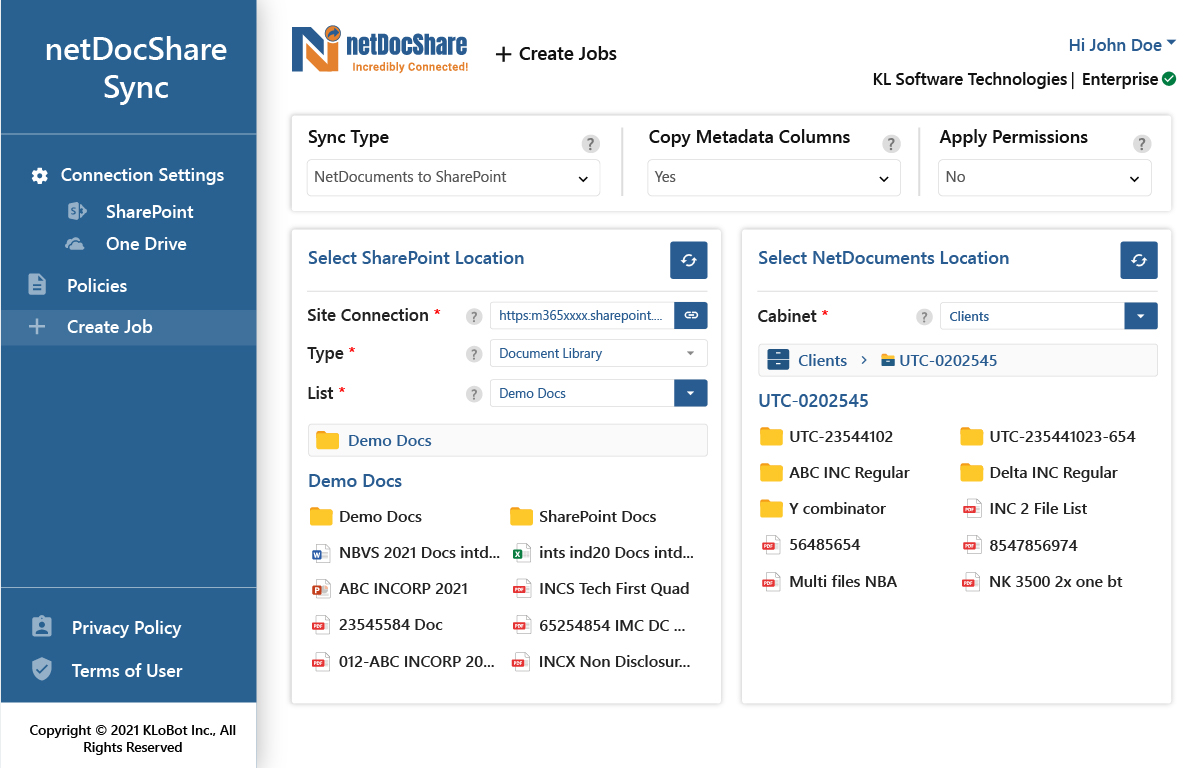Image resolution: width=1200 pixels, height=768 pixels.
Task: Open the Apply Permissions dropdown
Action: tap(1044, 177)
